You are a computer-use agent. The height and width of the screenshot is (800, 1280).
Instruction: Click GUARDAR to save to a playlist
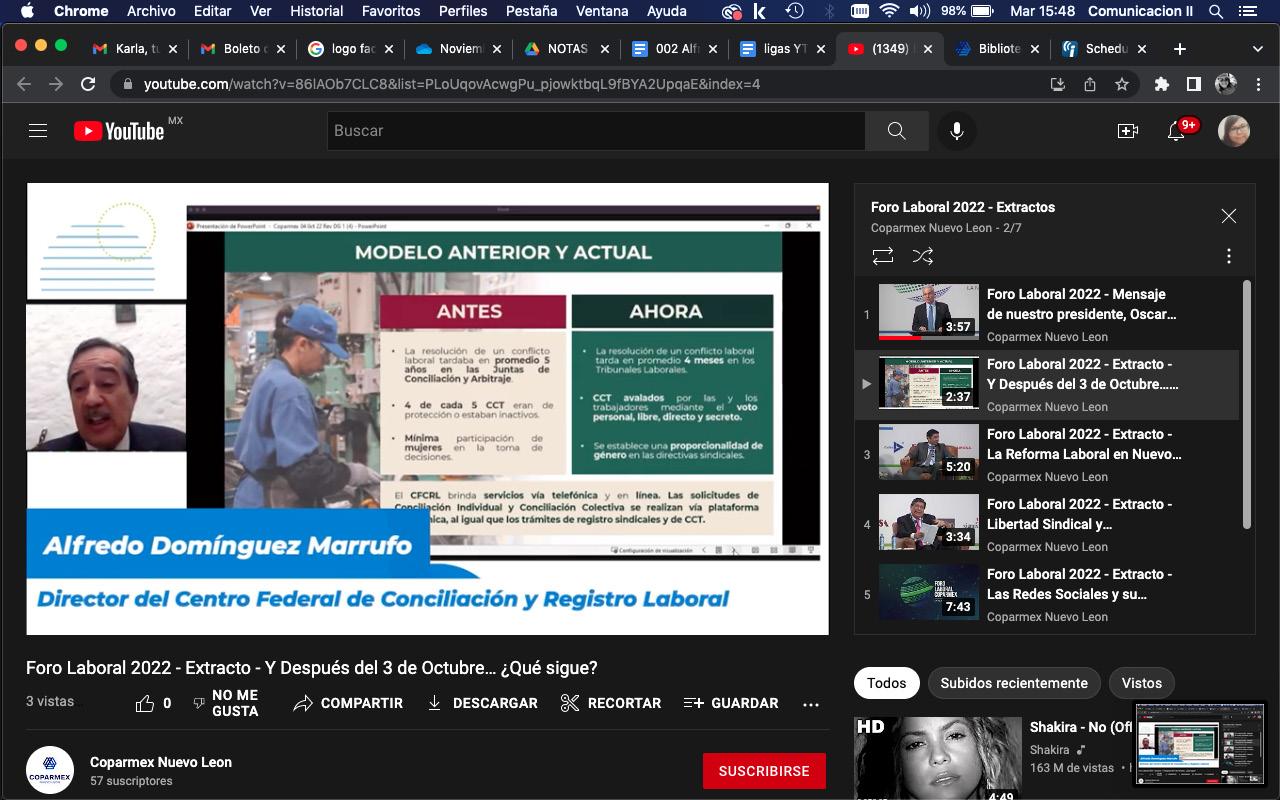(731, 703)
